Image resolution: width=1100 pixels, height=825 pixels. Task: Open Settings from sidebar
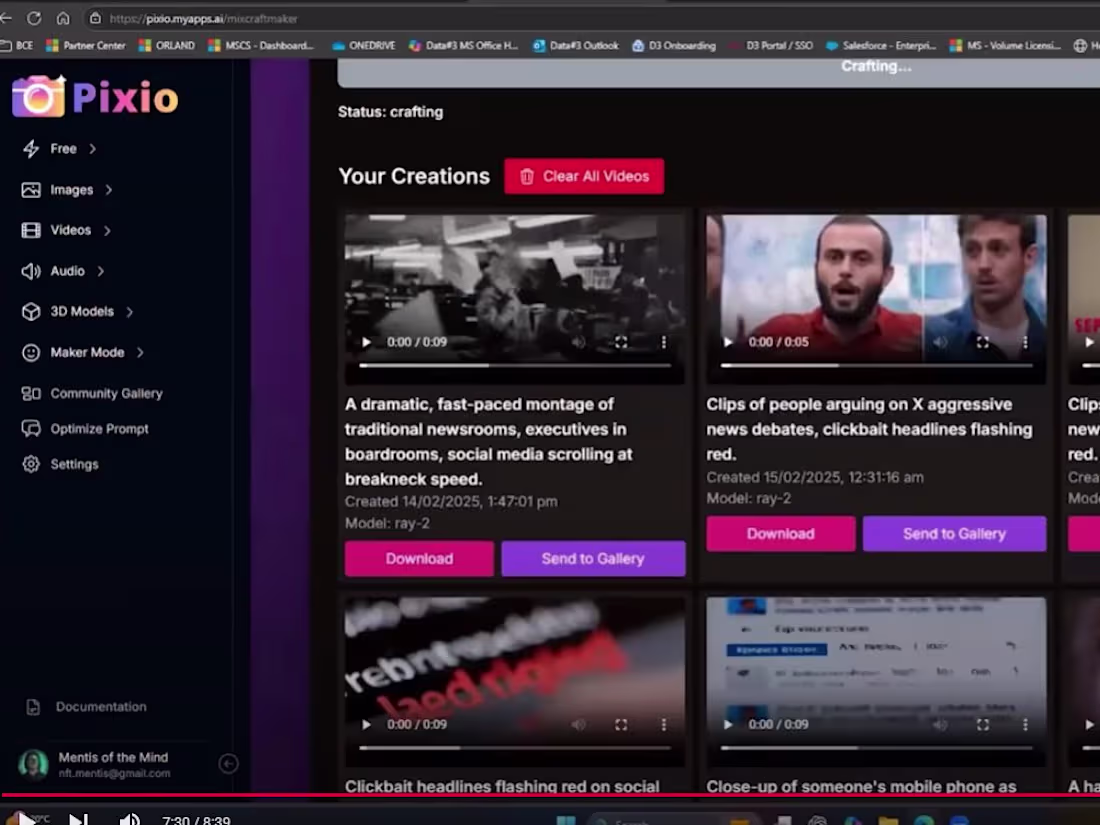click(60, 464)
